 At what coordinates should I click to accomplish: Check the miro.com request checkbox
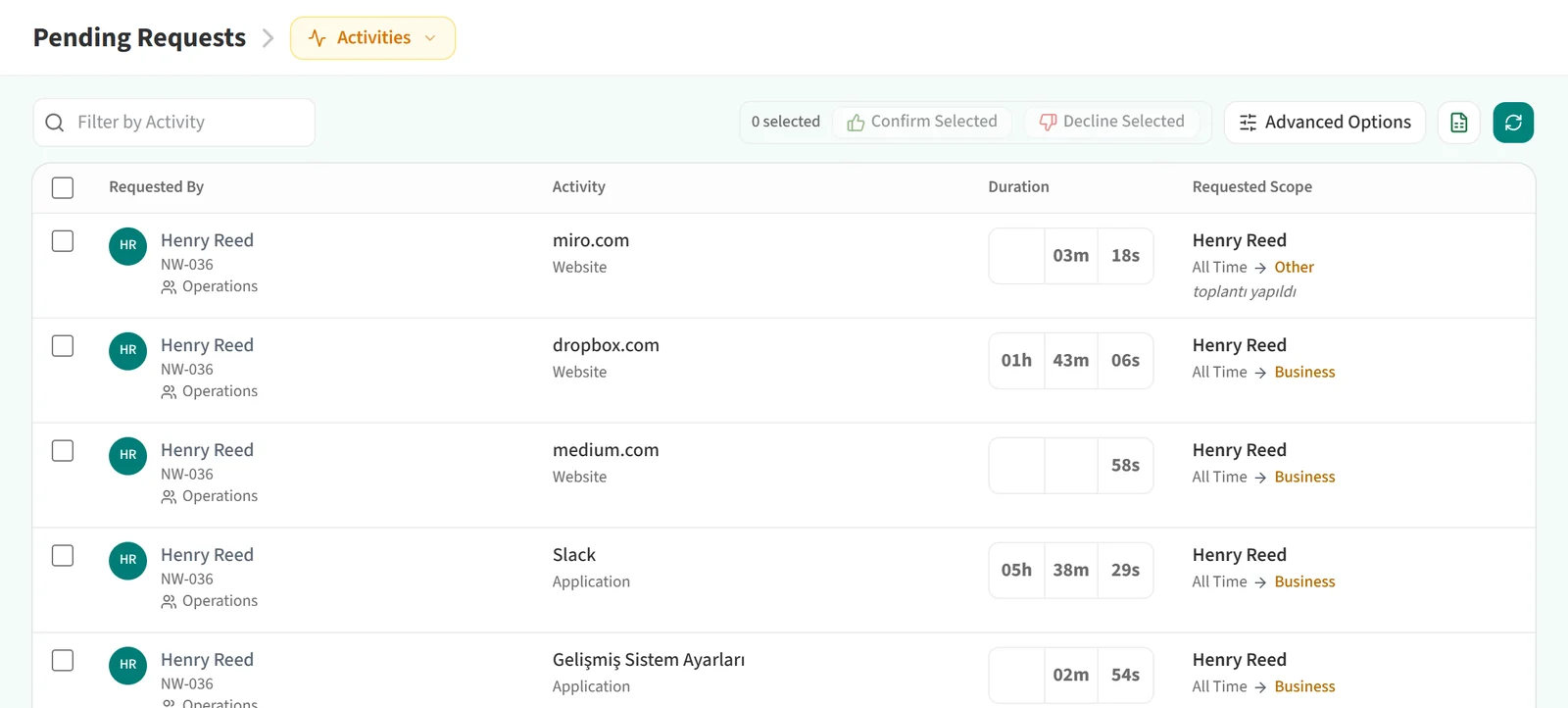click(63, 241)
